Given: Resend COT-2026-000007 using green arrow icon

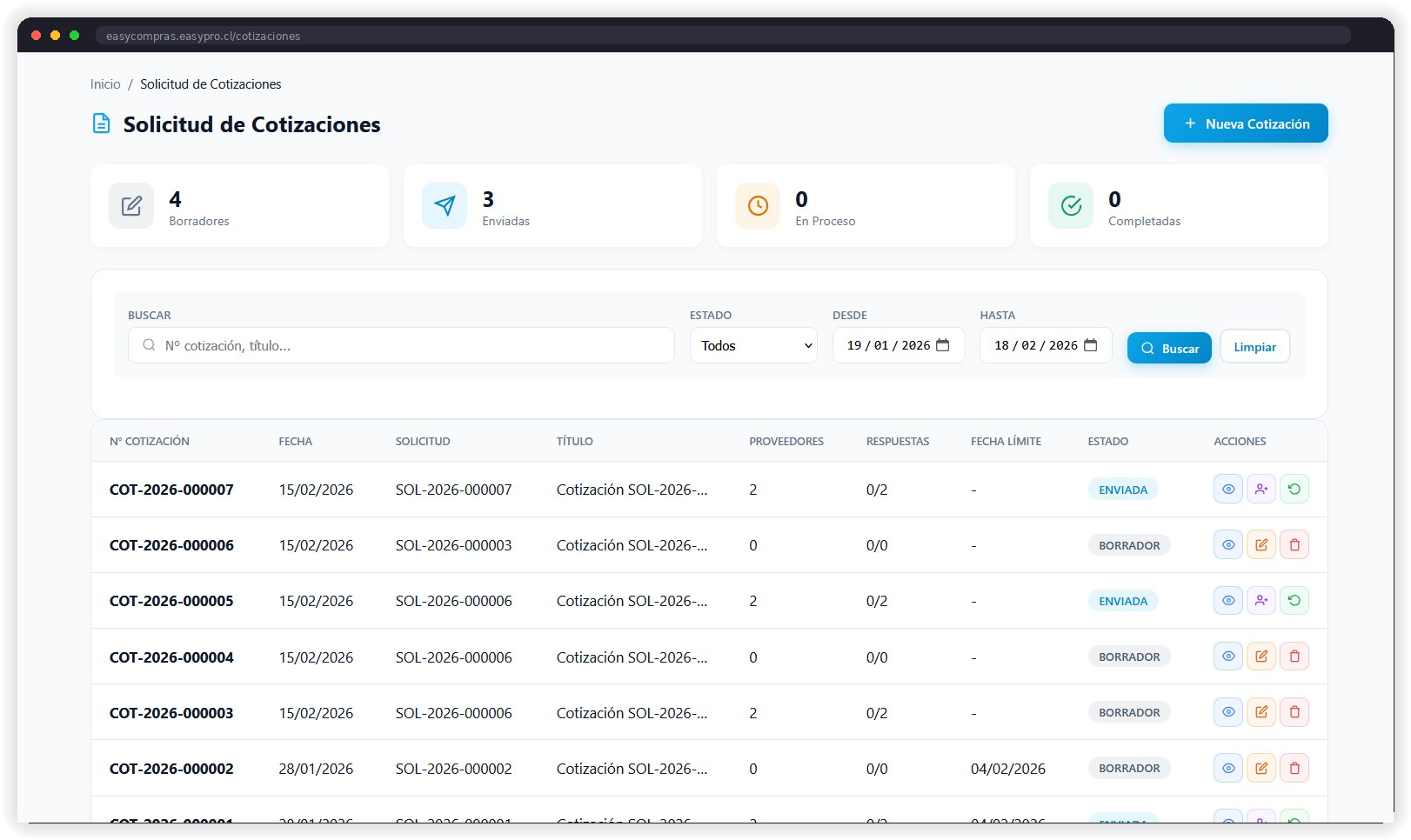Looking at the screenshot, I should pyautogui.click(x=1294, y=489).
